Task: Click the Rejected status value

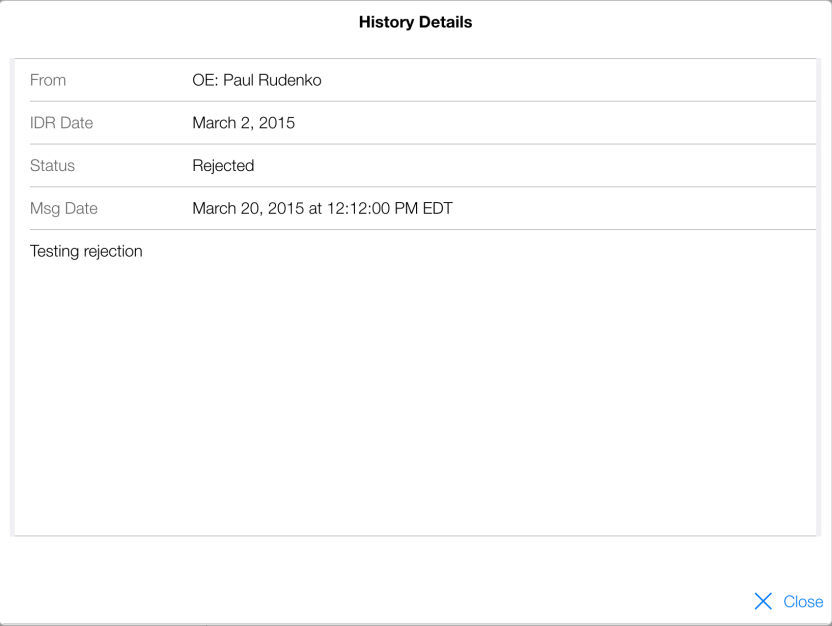Action: point(223,166)
